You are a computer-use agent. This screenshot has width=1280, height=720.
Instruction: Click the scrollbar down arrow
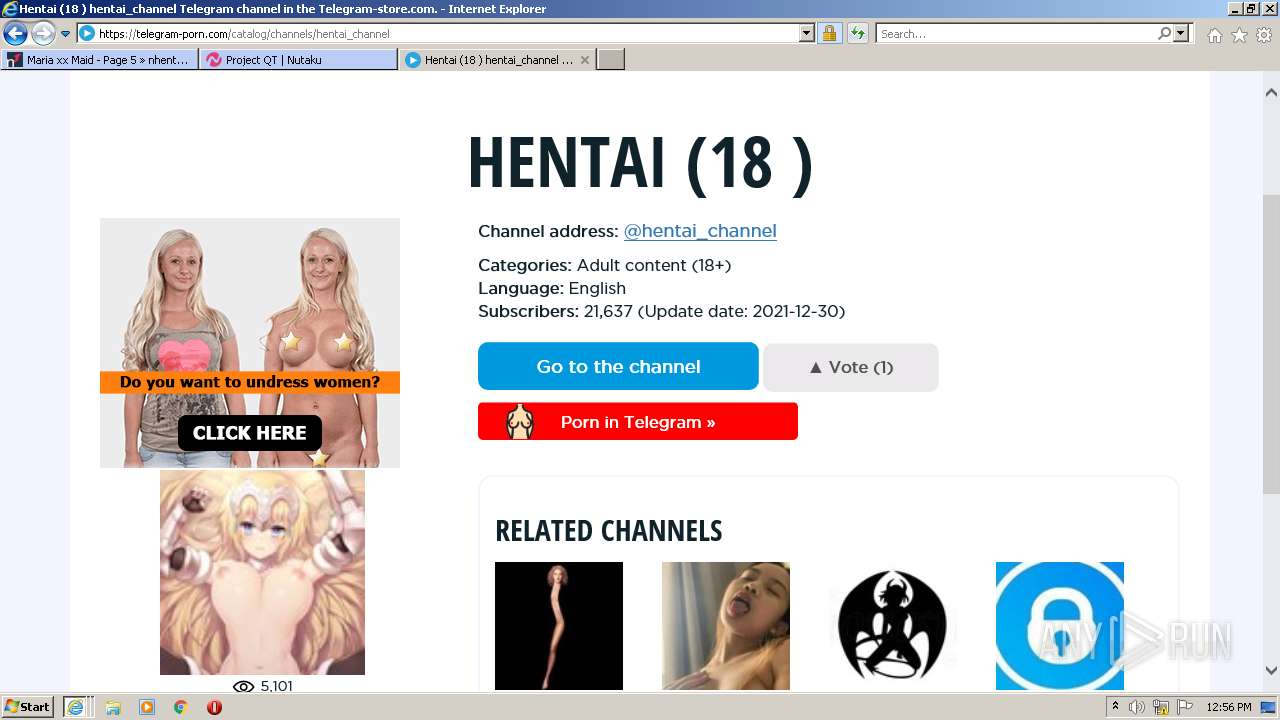(x=1271, y=671)
